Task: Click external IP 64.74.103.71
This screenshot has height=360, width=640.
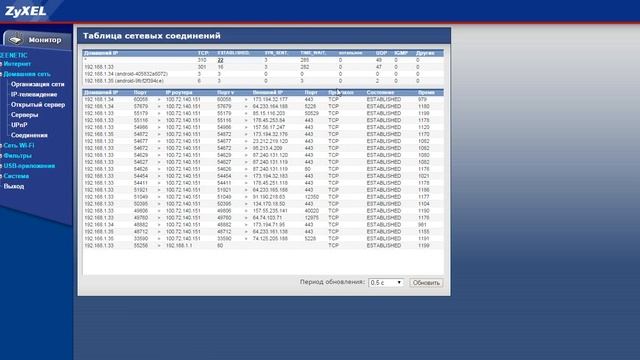Action: click(267, 218)
